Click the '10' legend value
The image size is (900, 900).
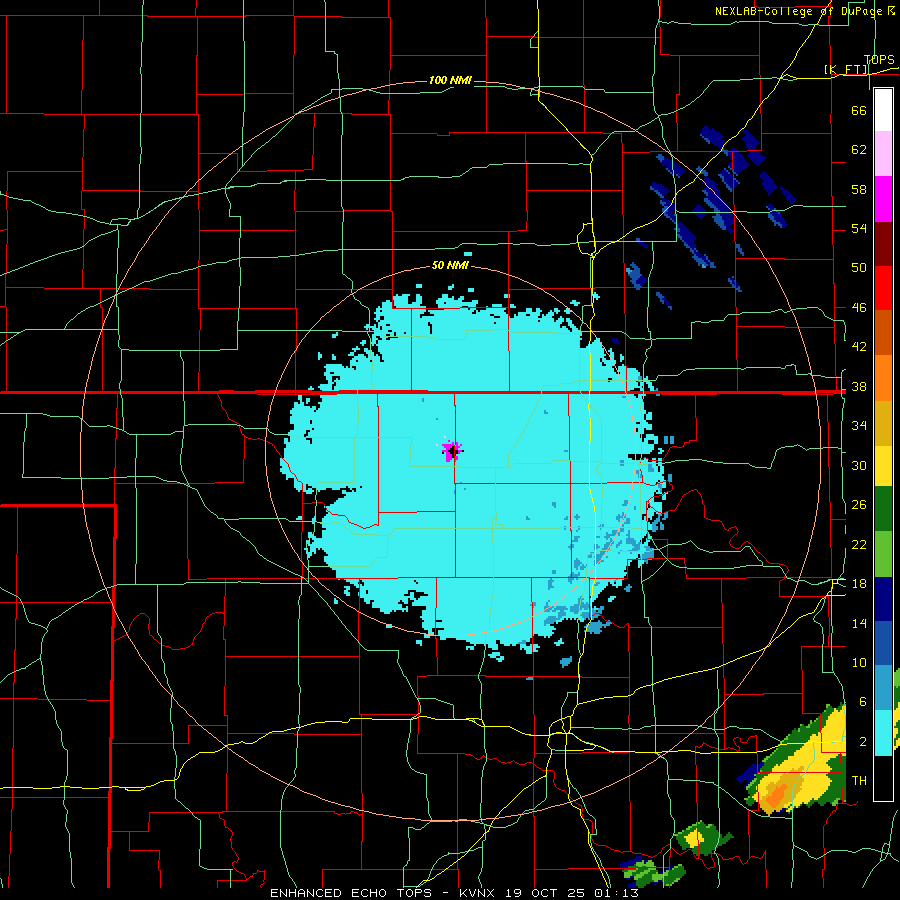859,662
